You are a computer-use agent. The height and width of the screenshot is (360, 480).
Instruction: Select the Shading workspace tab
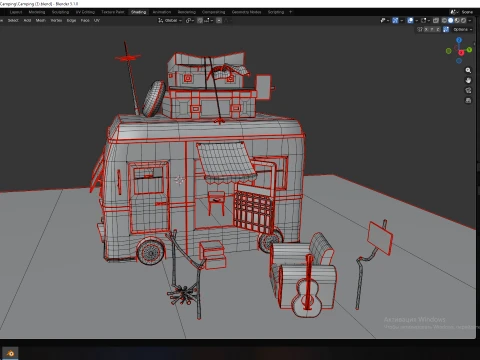pos(138,12)
